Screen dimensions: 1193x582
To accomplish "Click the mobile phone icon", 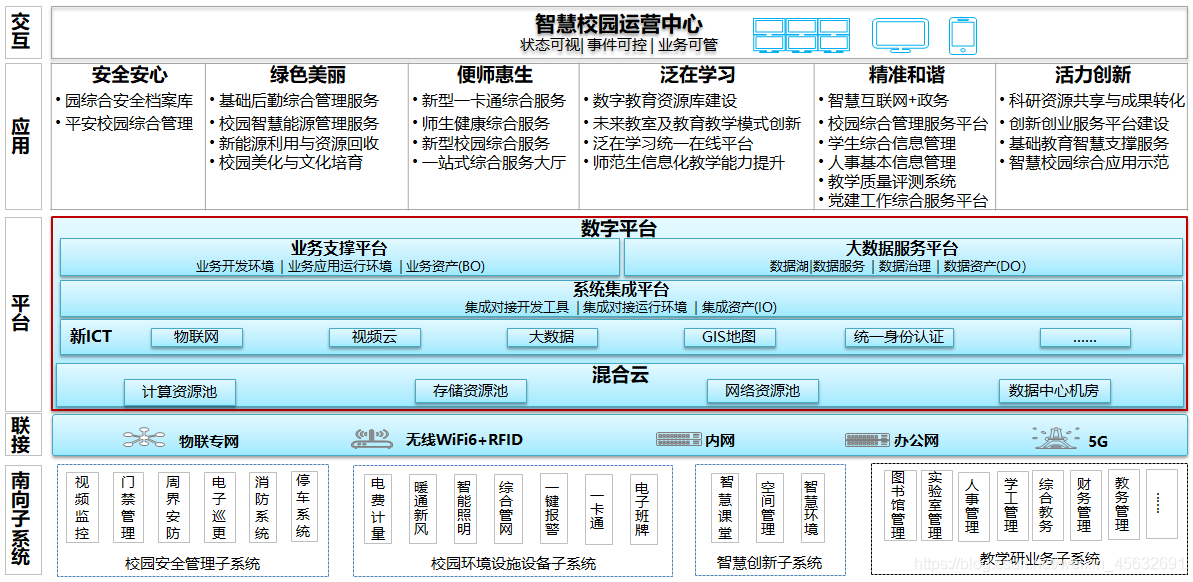I will (962, 35).
